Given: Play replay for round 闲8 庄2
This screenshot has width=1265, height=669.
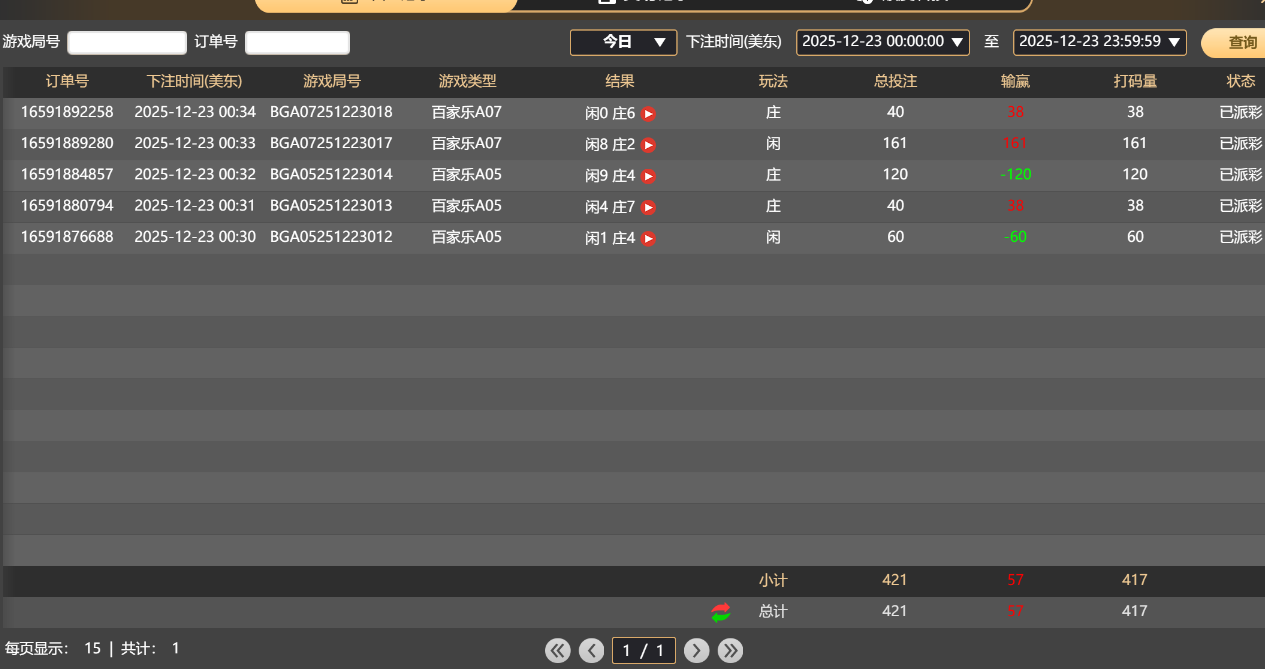Looking at the screenshot, I should point(648,145).
